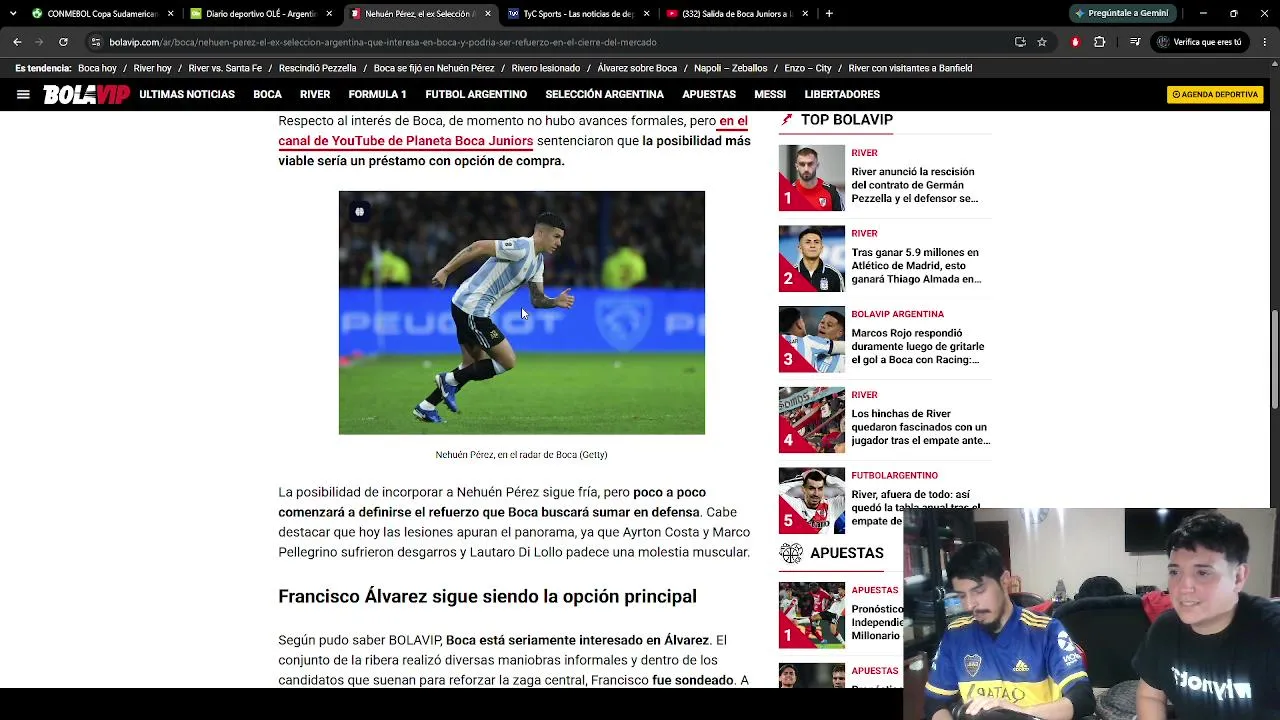1280x720 pixels.
Task: Open the SELECCIÓN ARGENTINA section
Action: click(604, 94)
